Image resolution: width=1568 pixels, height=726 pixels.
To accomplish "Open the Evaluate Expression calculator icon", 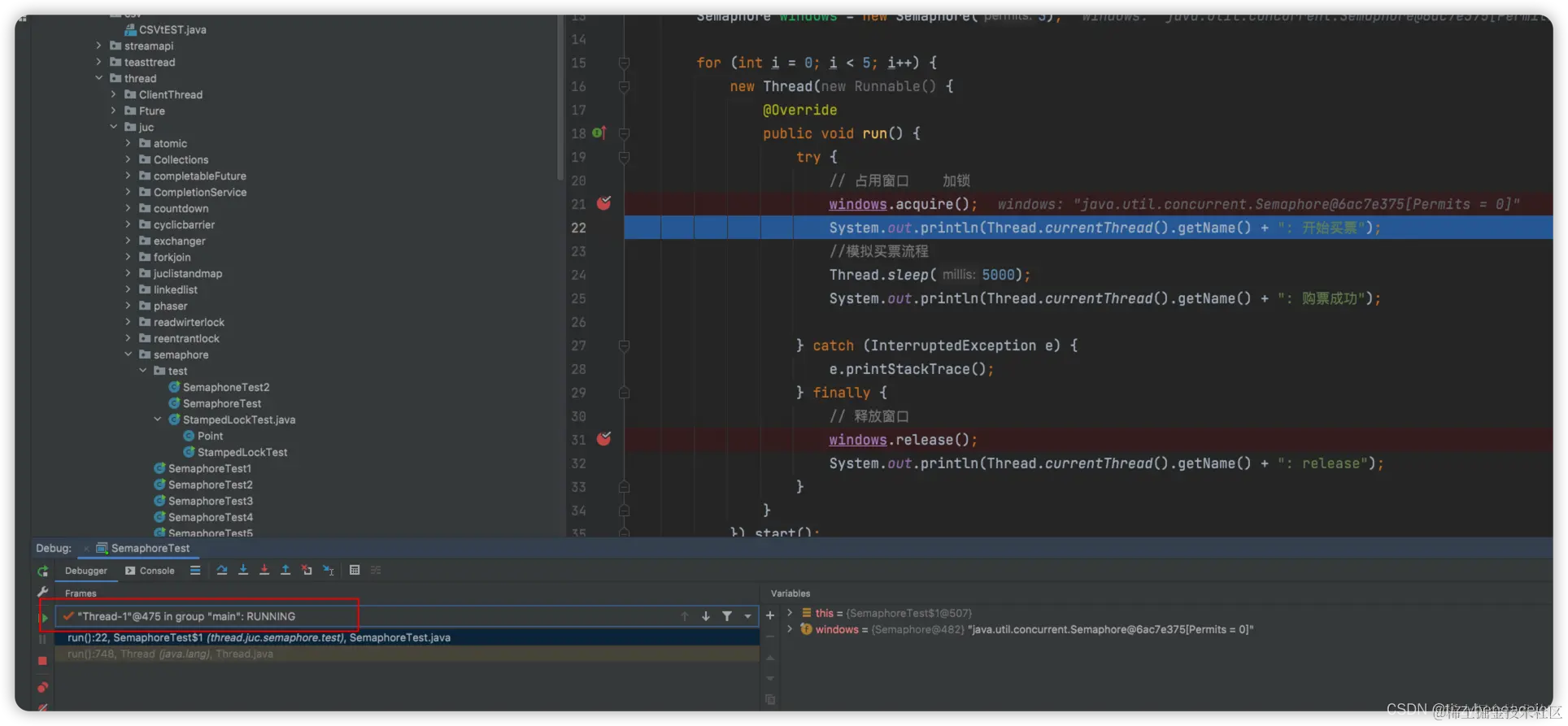I will [355, 571].
